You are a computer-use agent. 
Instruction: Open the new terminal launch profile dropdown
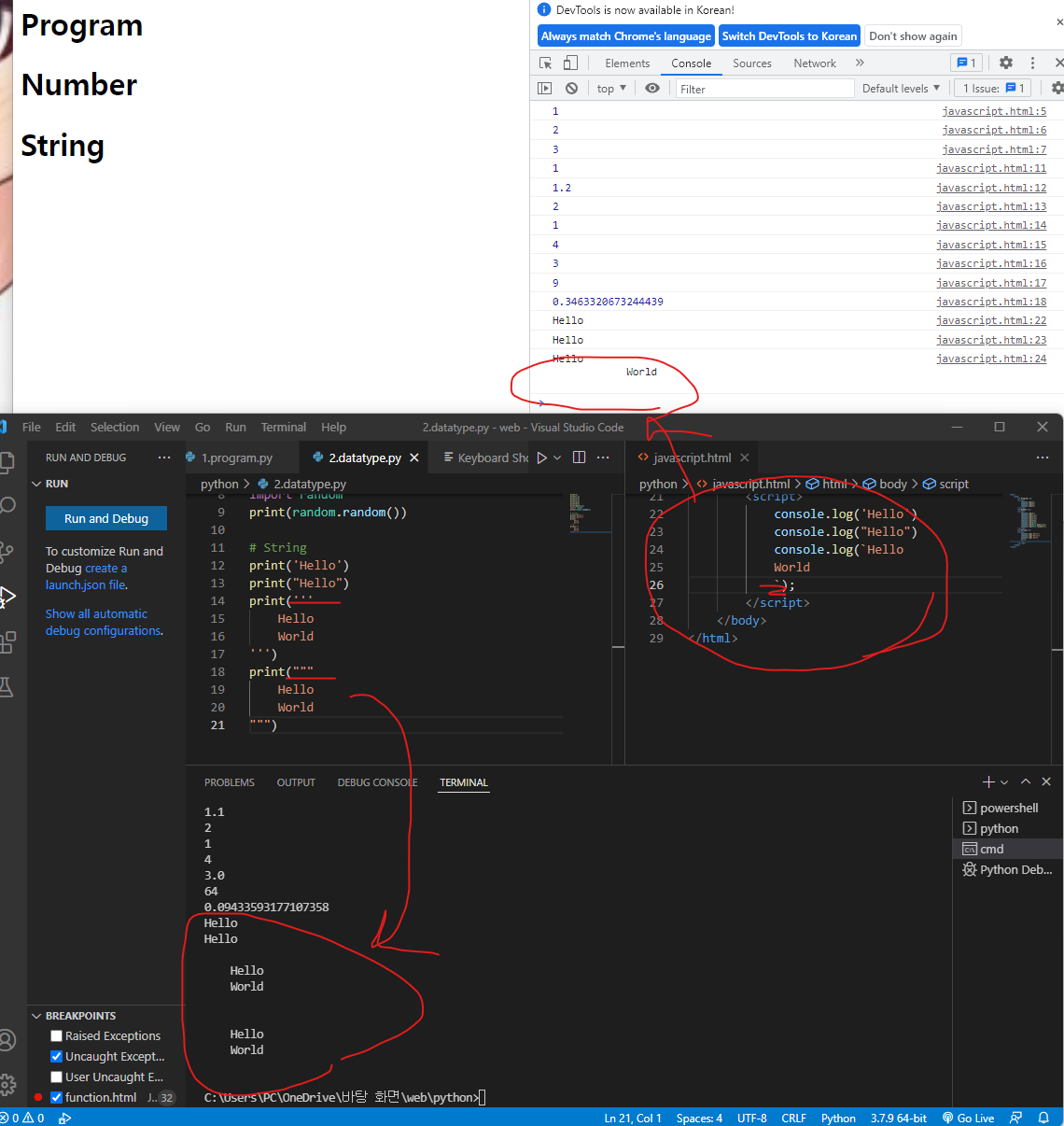click(1004, 781)
